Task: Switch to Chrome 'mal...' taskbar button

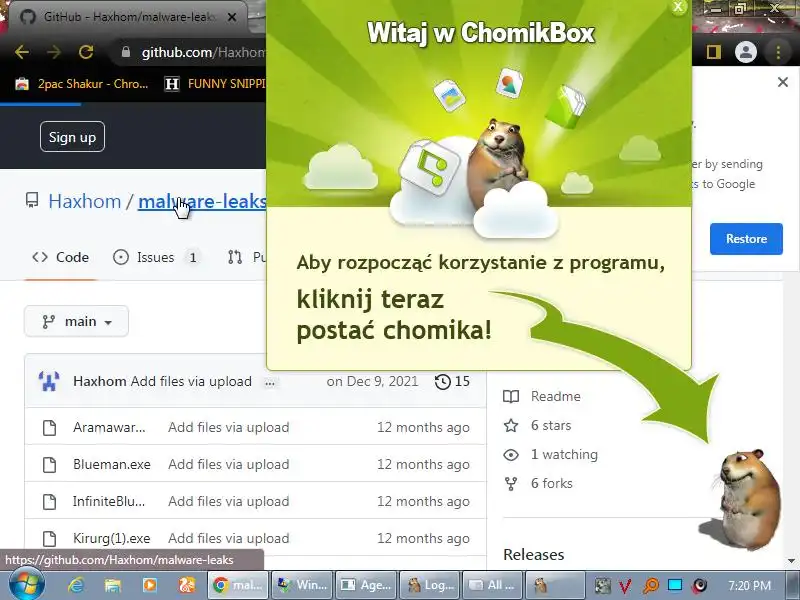Action: 238,585
